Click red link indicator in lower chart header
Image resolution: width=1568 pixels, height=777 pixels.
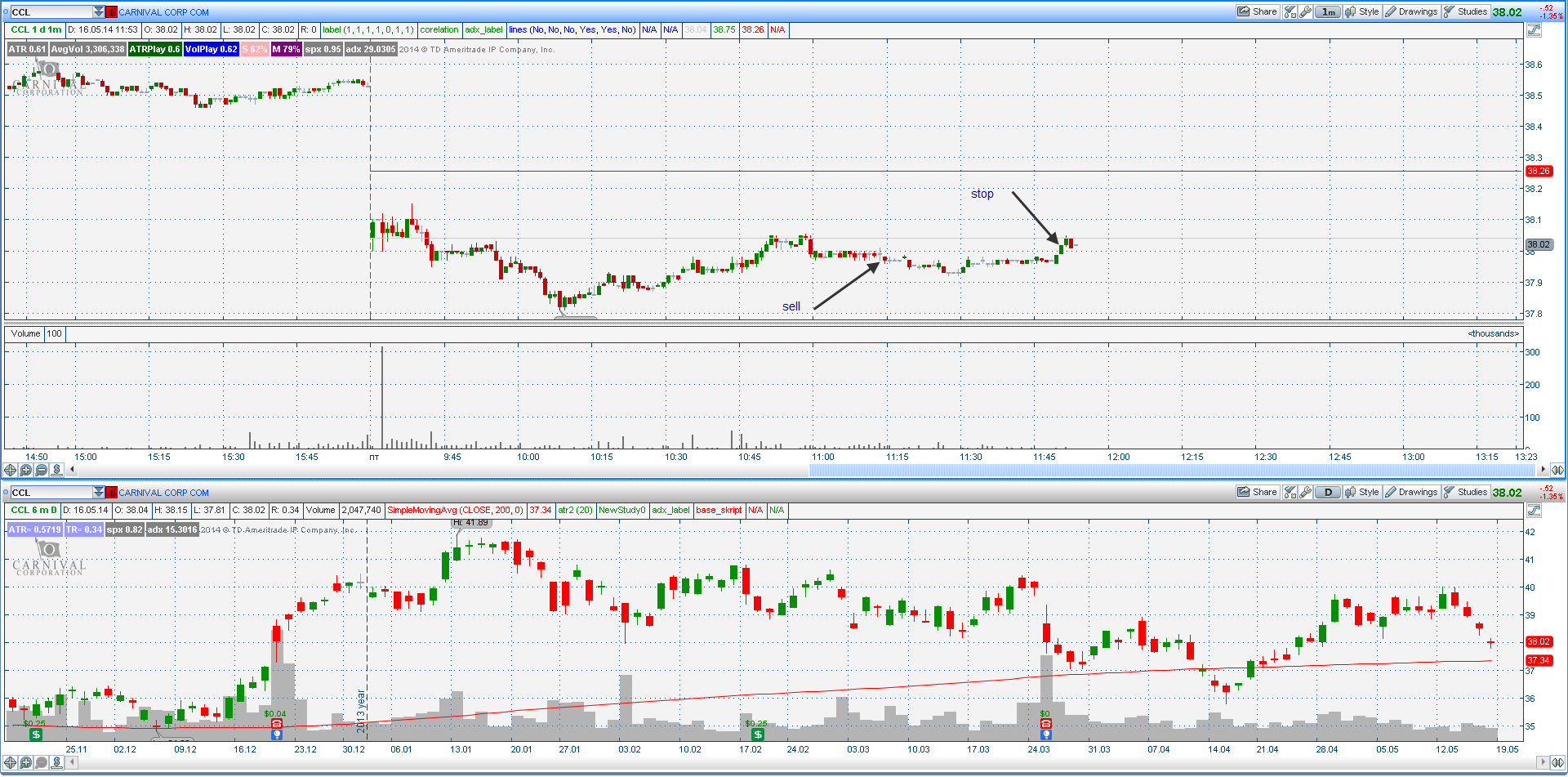point(112,493)
